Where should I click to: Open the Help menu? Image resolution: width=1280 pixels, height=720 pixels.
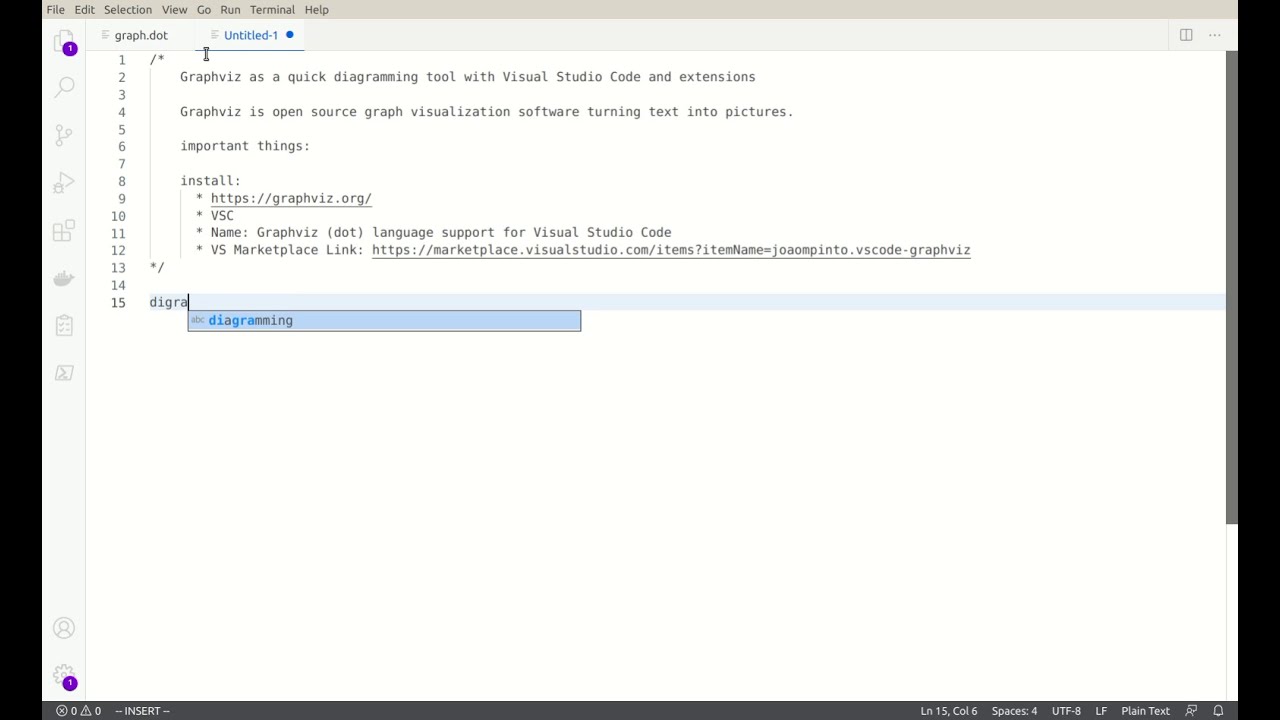316,9
